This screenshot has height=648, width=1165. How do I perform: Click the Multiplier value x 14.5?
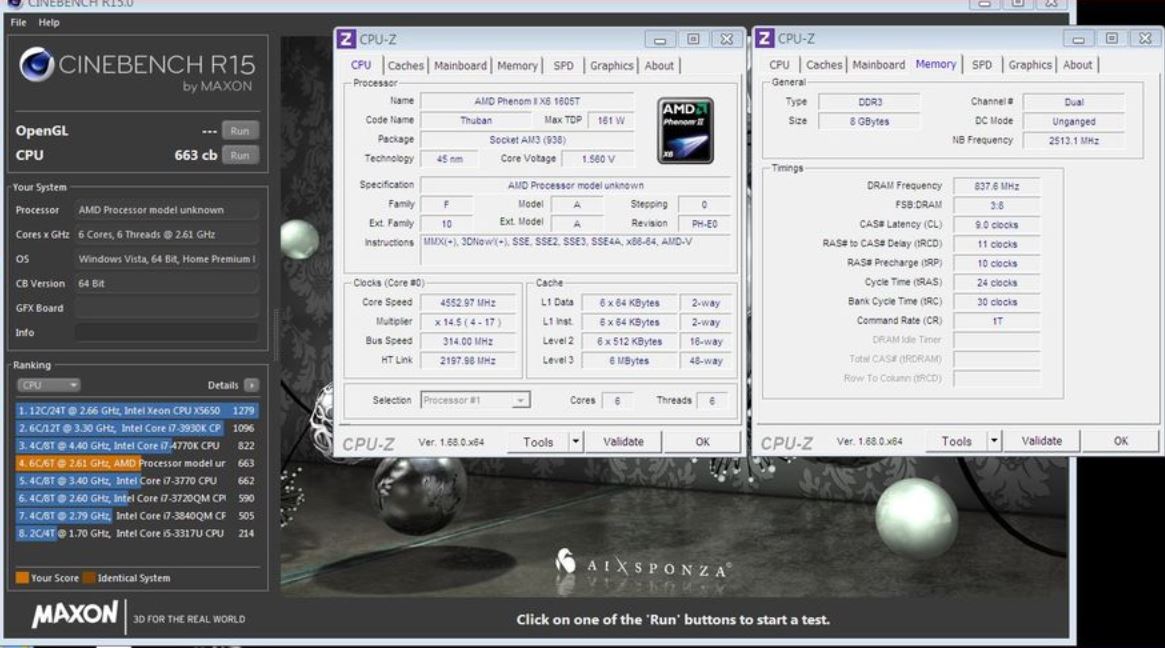pos(467,322)
